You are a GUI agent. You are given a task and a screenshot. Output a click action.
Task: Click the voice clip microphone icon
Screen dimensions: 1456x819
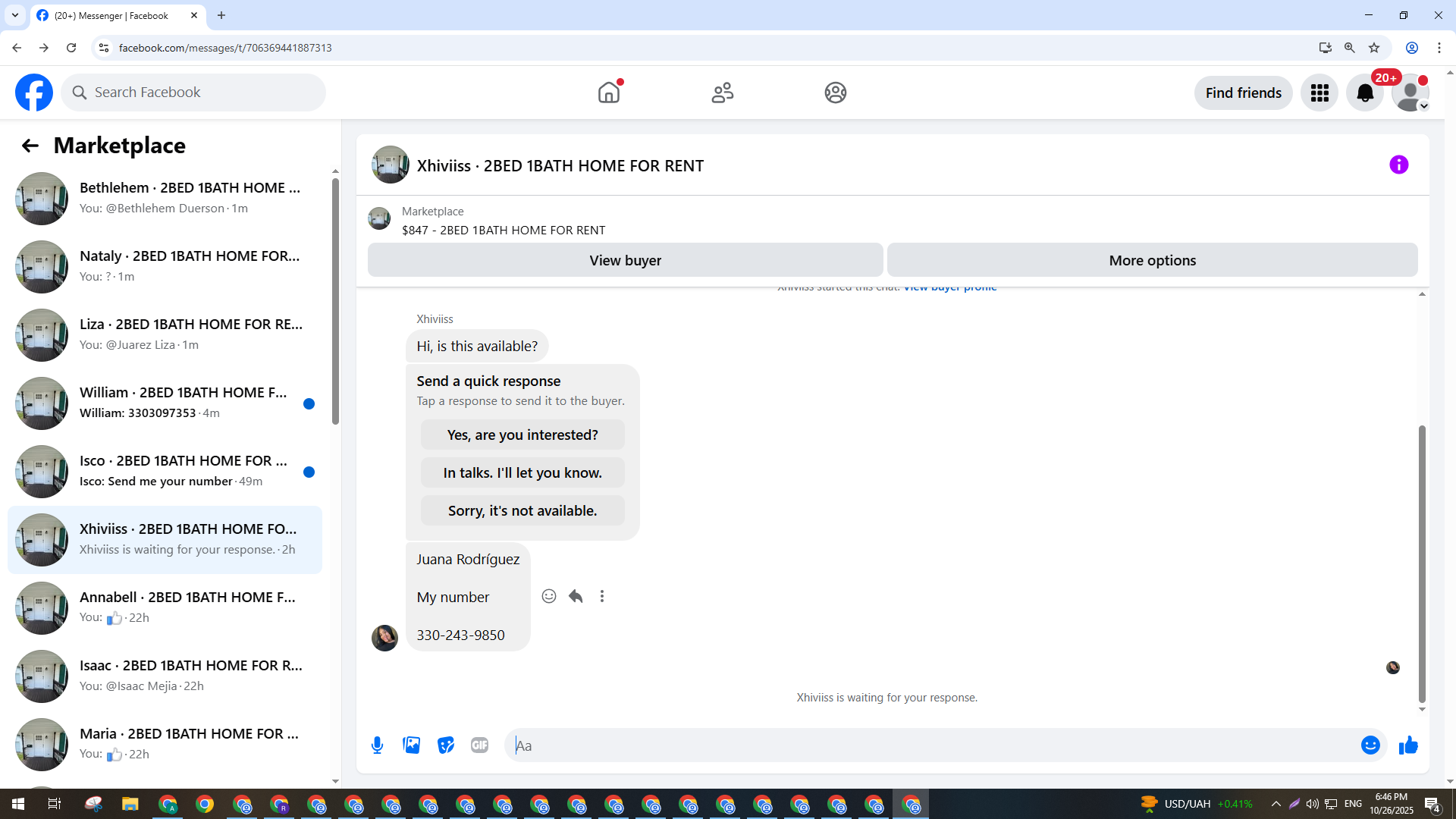click(x=377, y=745)
